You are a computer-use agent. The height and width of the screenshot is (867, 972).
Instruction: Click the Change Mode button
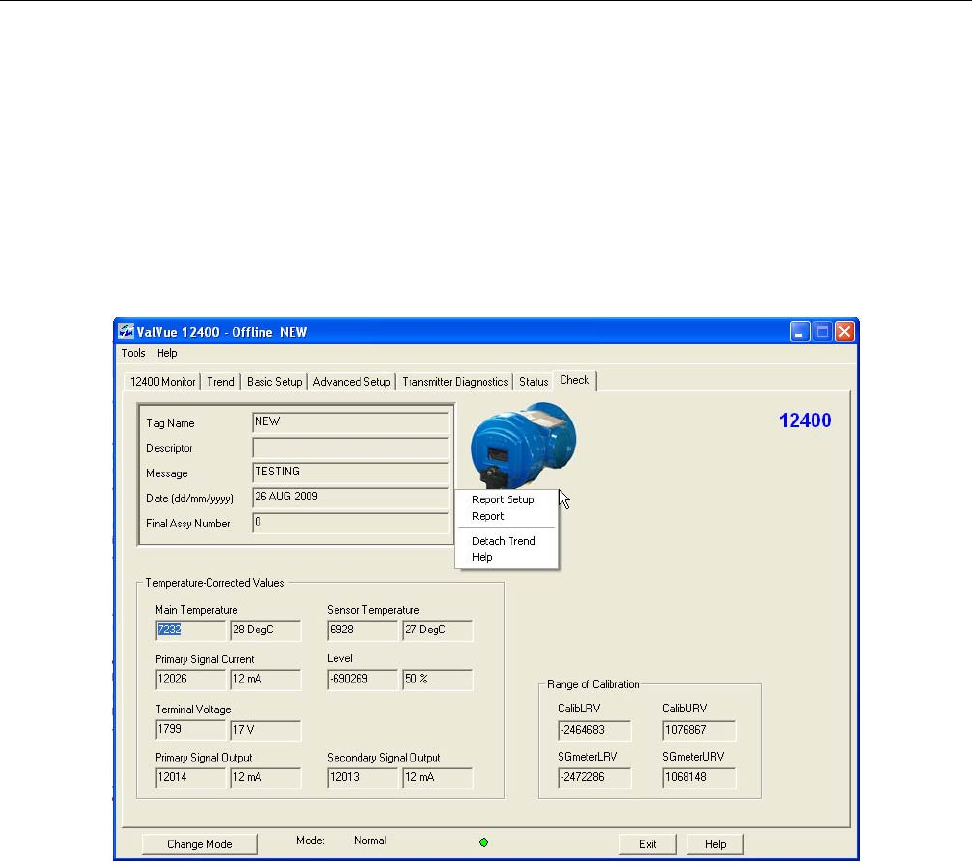tap(200, 844)
